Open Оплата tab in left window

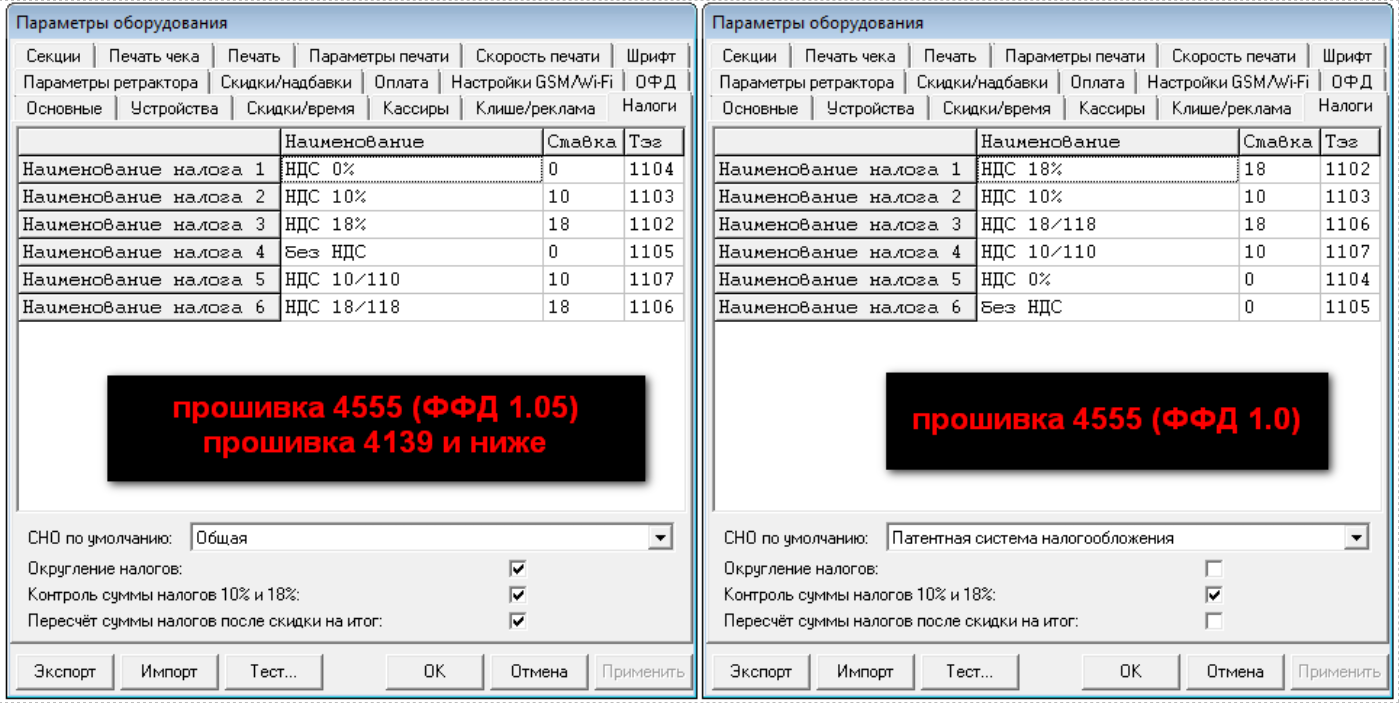coord(401,82)
